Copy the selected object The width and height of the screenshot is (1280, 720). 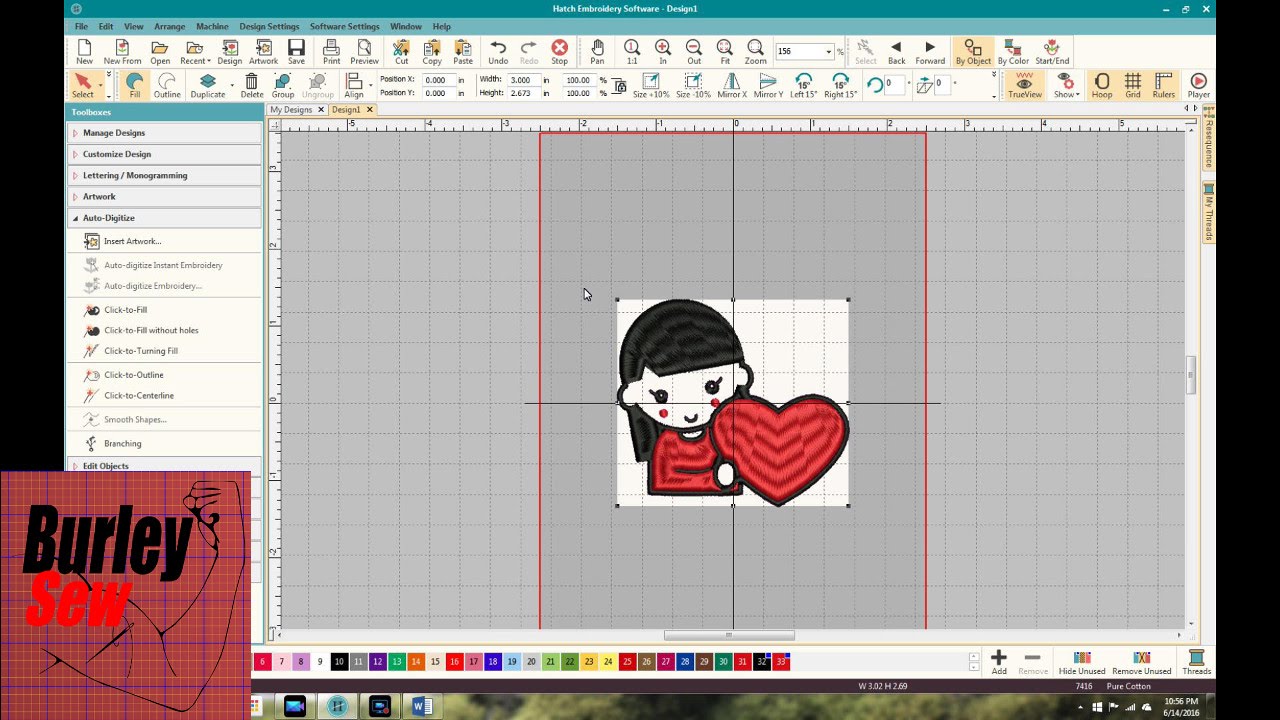(x=432, y=52)
